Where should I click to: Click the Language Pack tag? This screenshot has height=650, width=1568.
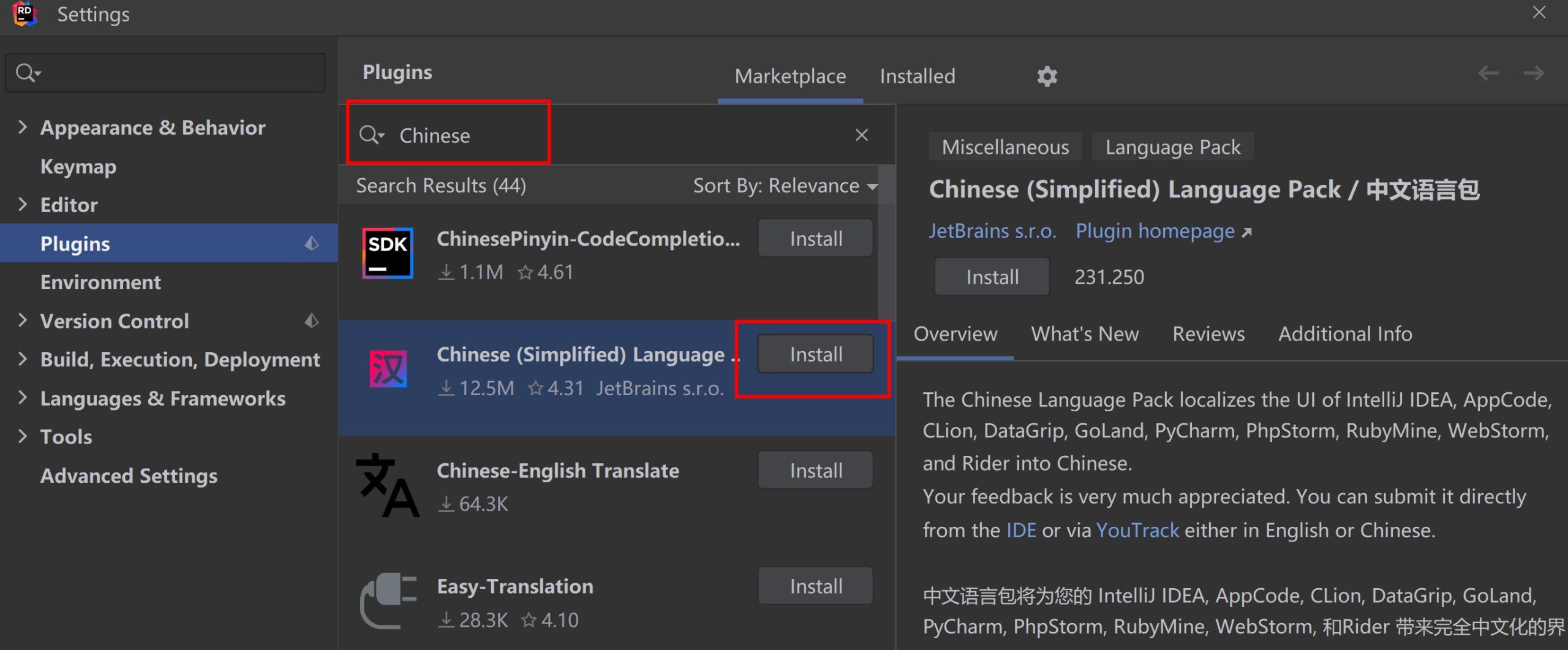(x=1172, y=147)
